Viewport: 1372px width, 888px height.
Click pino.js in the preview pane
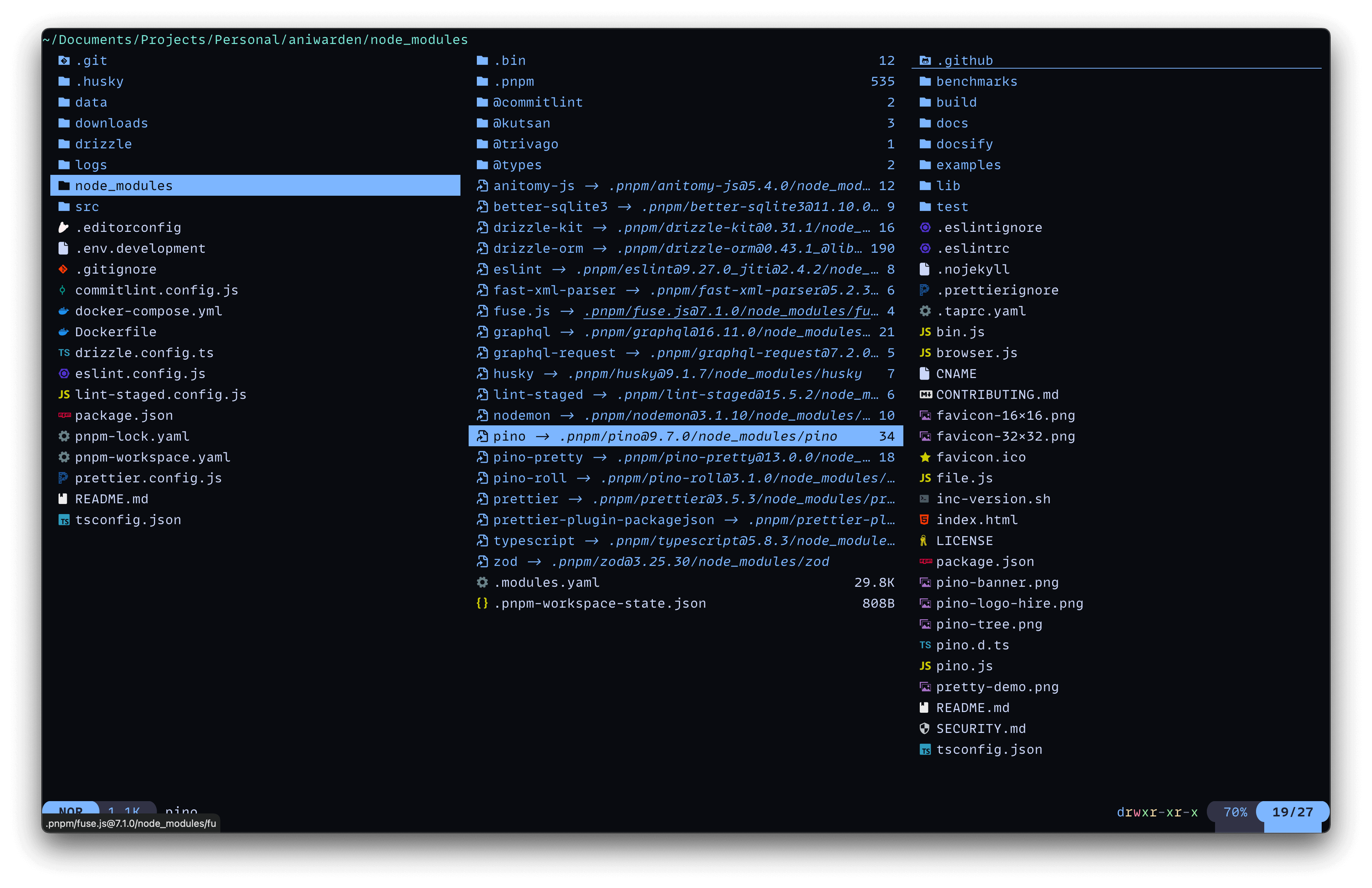965,665
